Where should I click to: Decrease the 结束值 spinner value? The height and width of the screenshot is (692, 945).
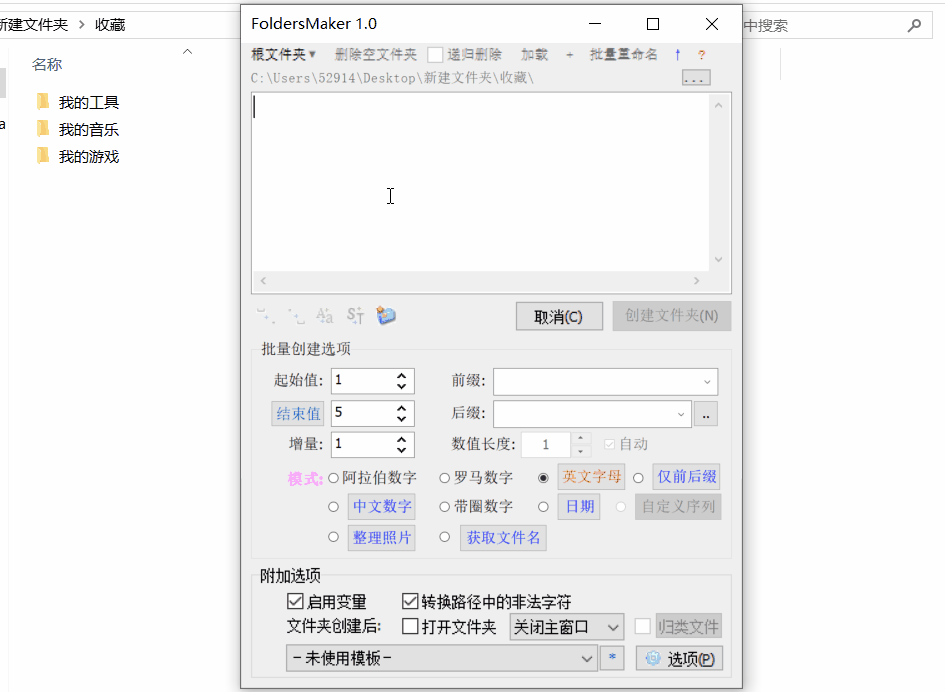pos(401,419)
